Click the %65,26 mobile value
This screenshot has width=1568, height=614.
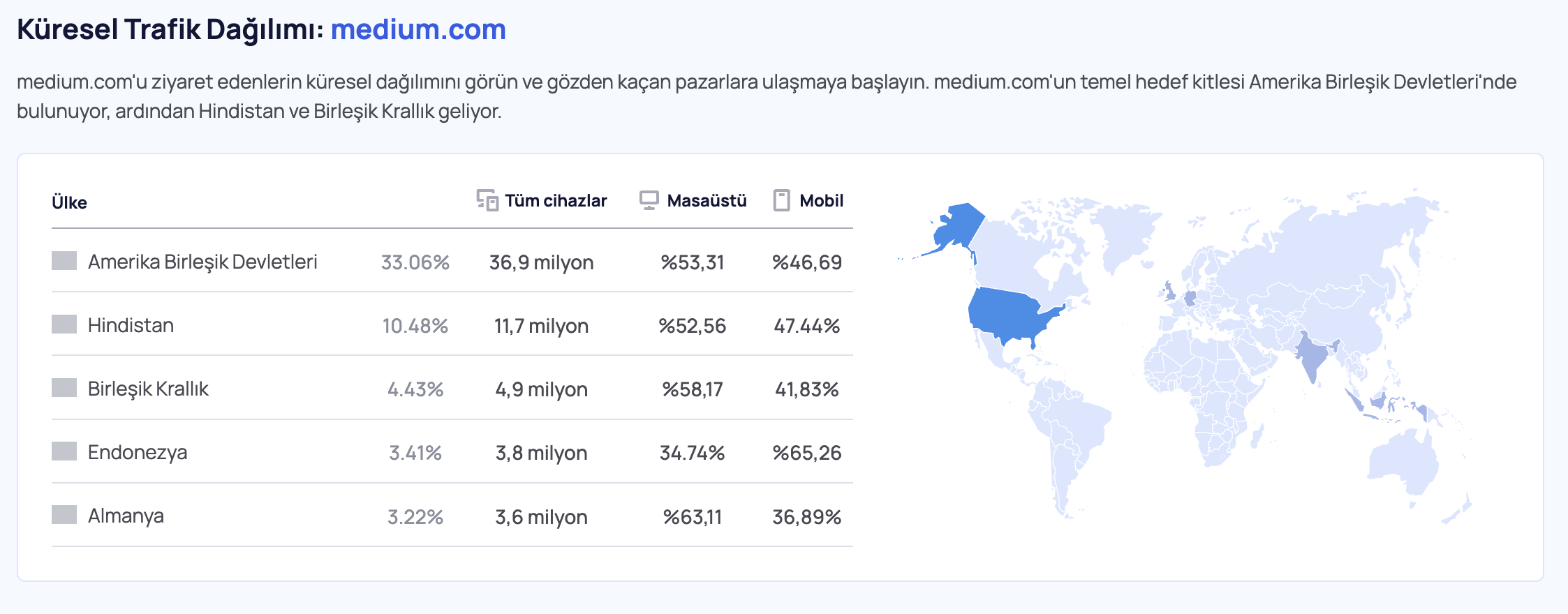coord(807,453)
